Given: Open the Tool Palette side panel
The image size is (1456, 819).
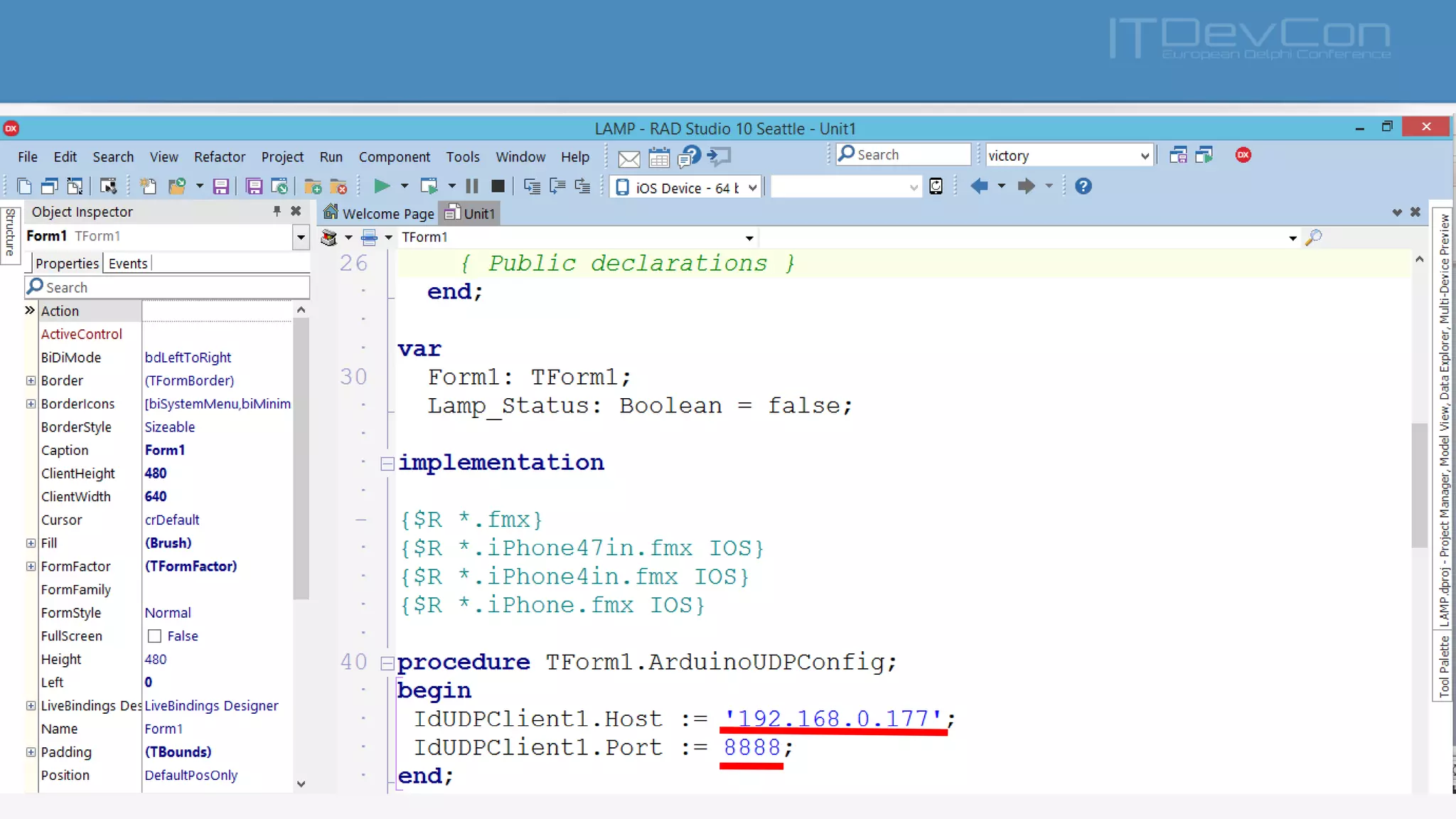Looking at the screenshot, I should click(1443, 665).
